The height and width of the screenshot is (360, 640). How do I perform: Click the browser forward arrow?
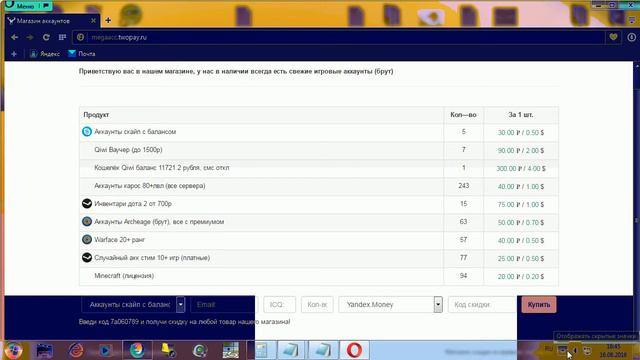point(30,37)
